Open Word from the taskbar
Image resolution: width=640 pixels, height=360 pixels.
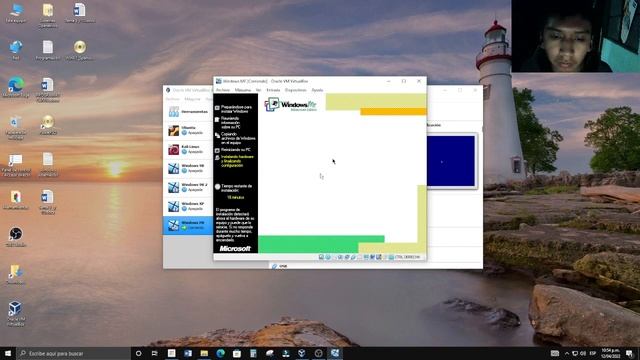(188, 353)
